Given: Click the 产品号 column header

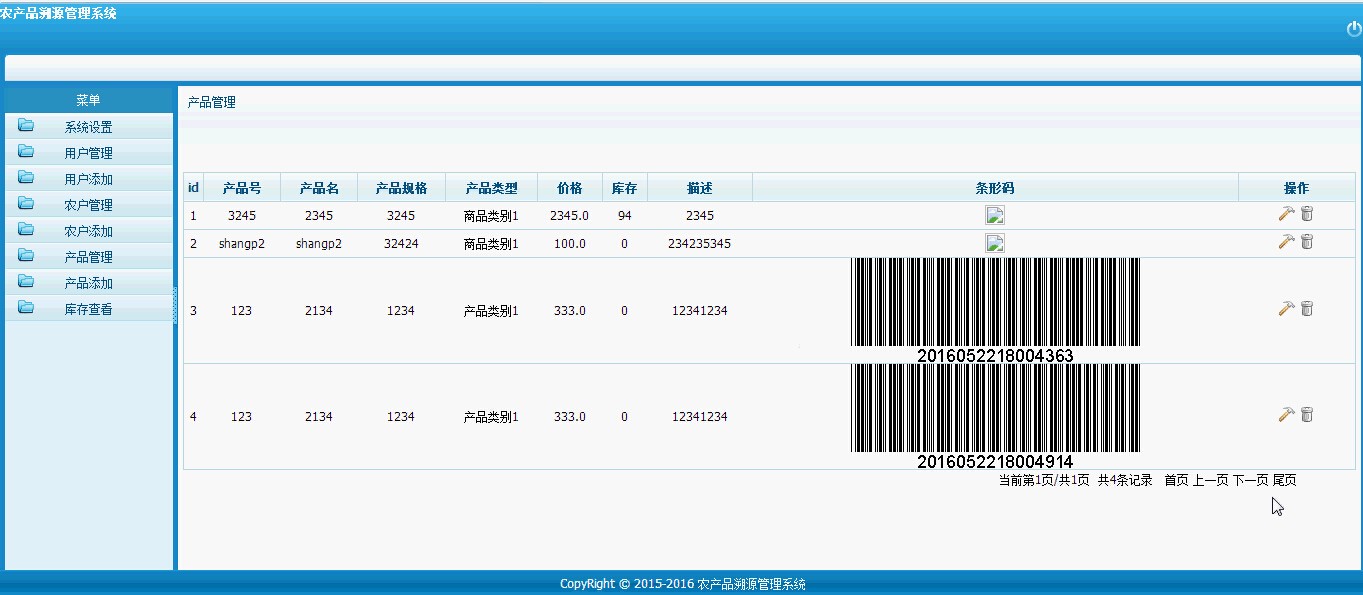Looking at the screenshot, I should coord(241,188).
